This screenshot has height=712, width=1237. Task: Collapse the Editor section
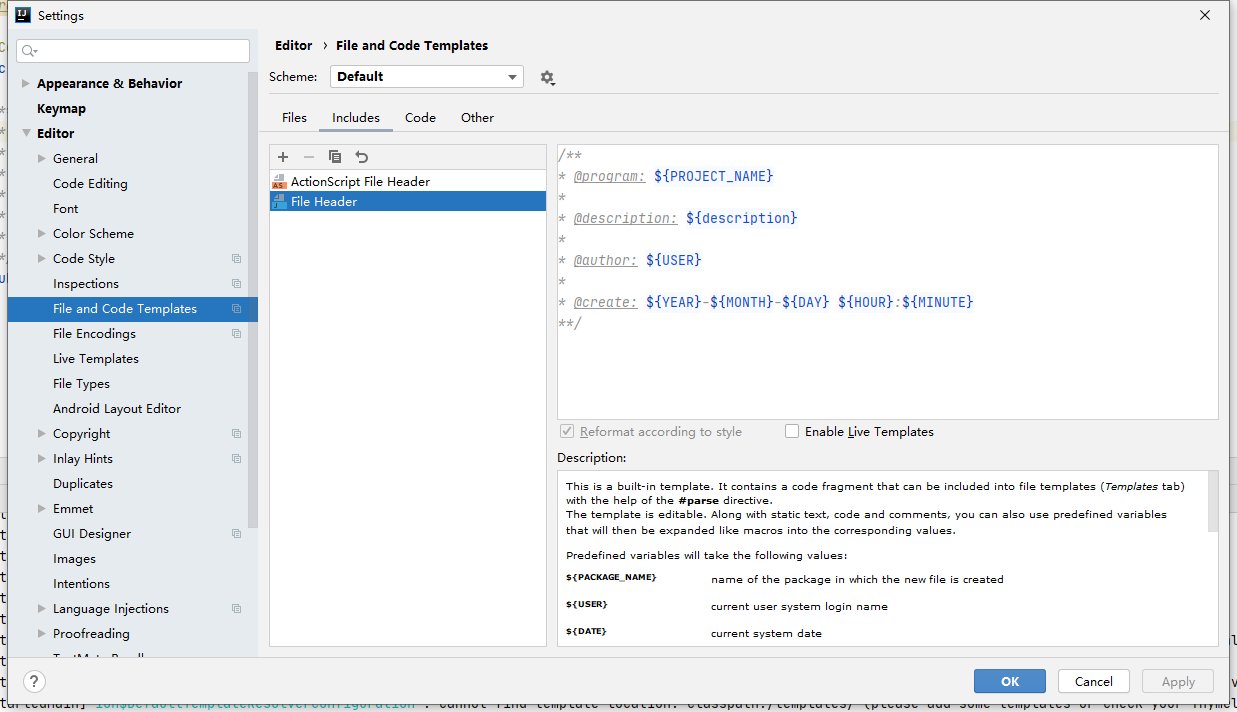click(x=26, y=134)
